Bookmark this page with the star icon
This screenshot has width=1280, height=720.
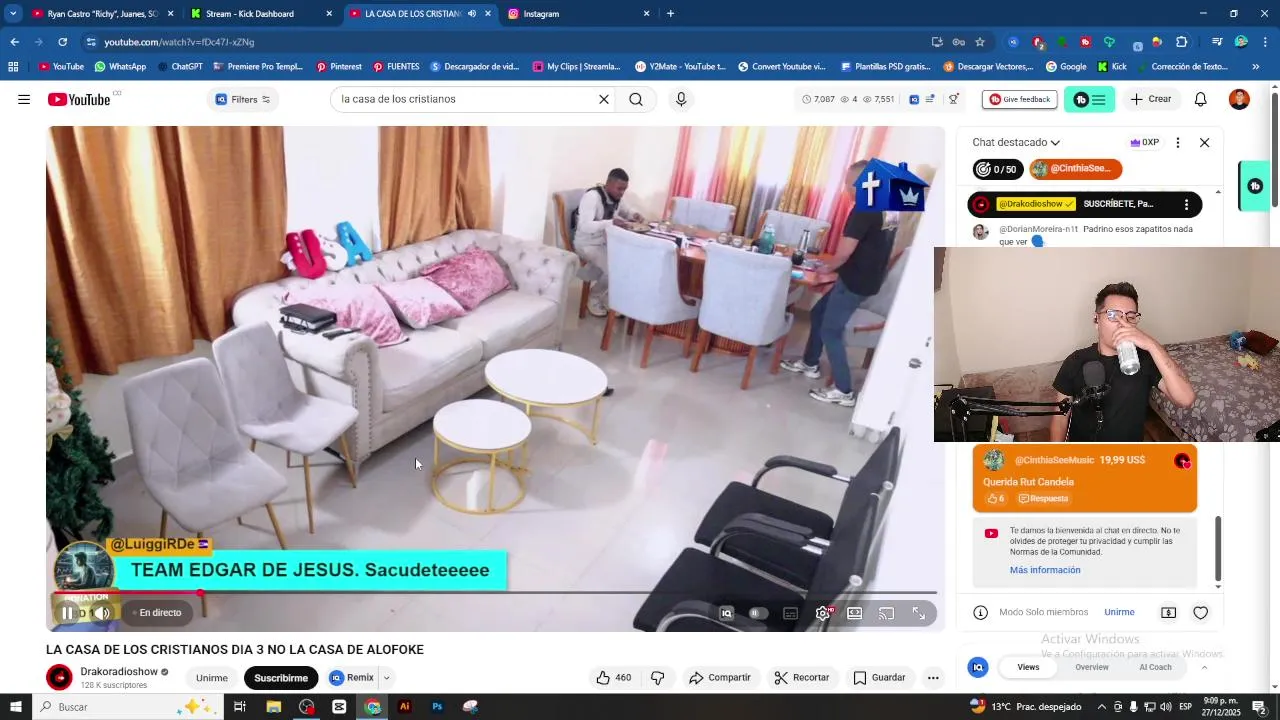[980, 42]
